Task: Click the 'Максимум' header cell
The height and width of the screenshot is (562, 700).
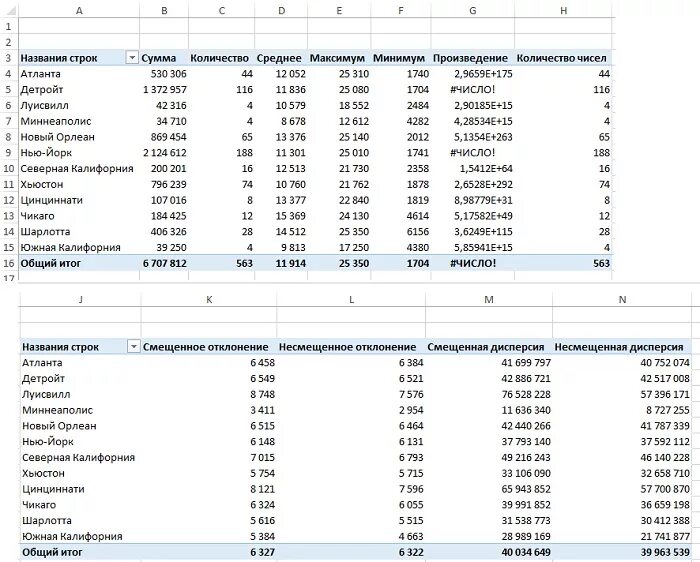Action: (337, 58)
